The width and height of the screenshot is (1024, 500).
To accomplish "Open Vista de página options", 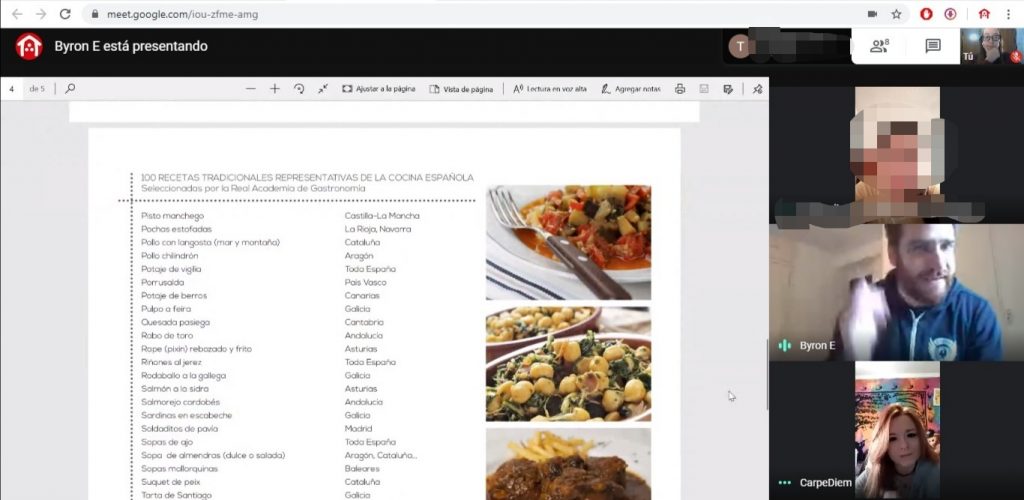I will click(461, 89).
